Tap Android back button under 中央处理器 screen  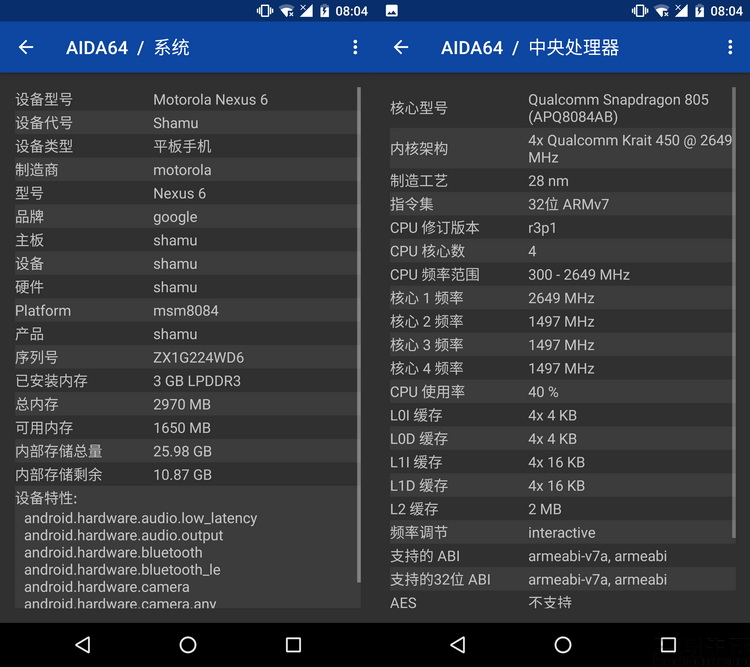[458, 645]
